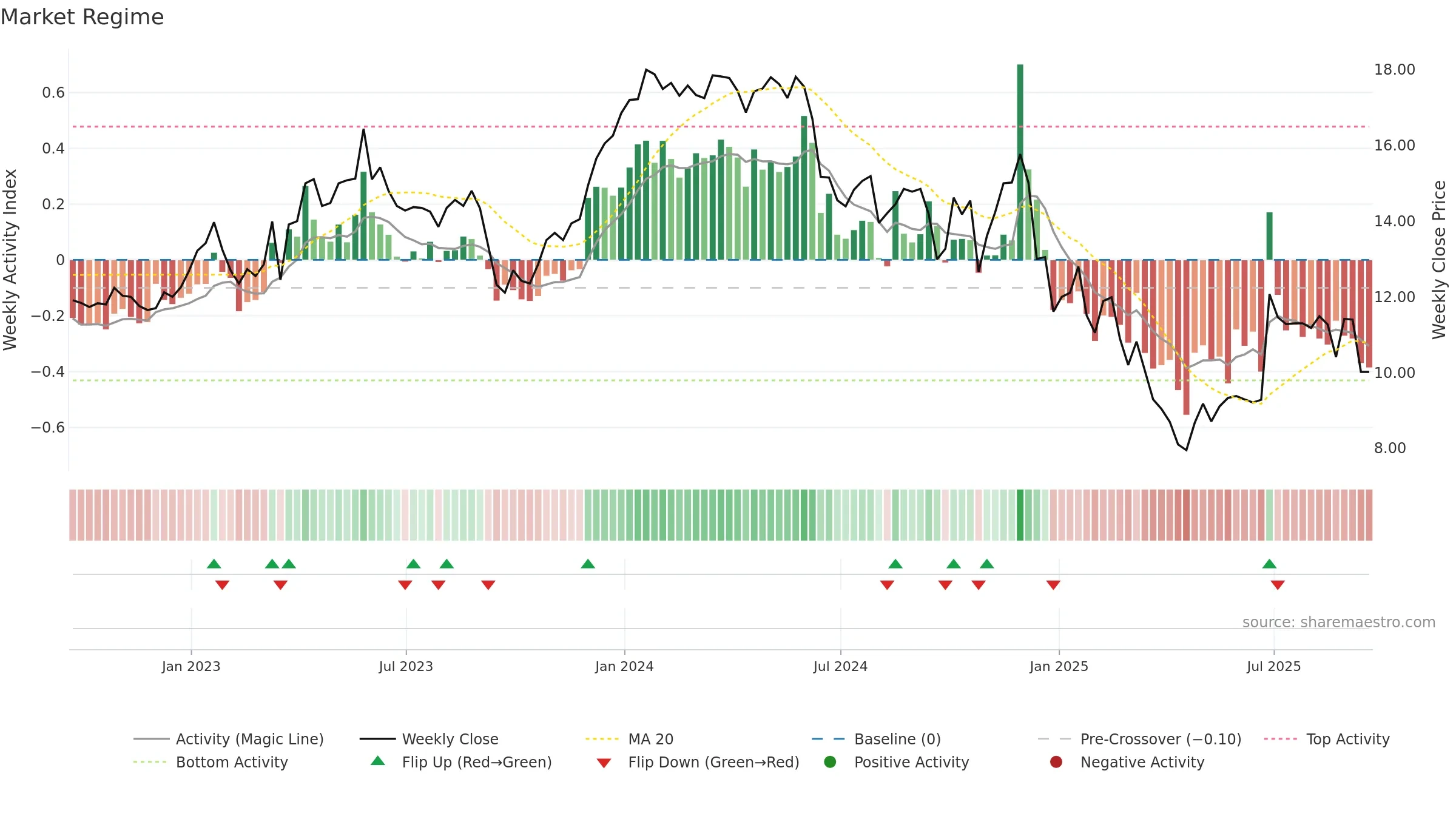1456x819 pixels.
Task: Click the dark green heat strip cell before Jan 2025
Action: (1020, 515)
